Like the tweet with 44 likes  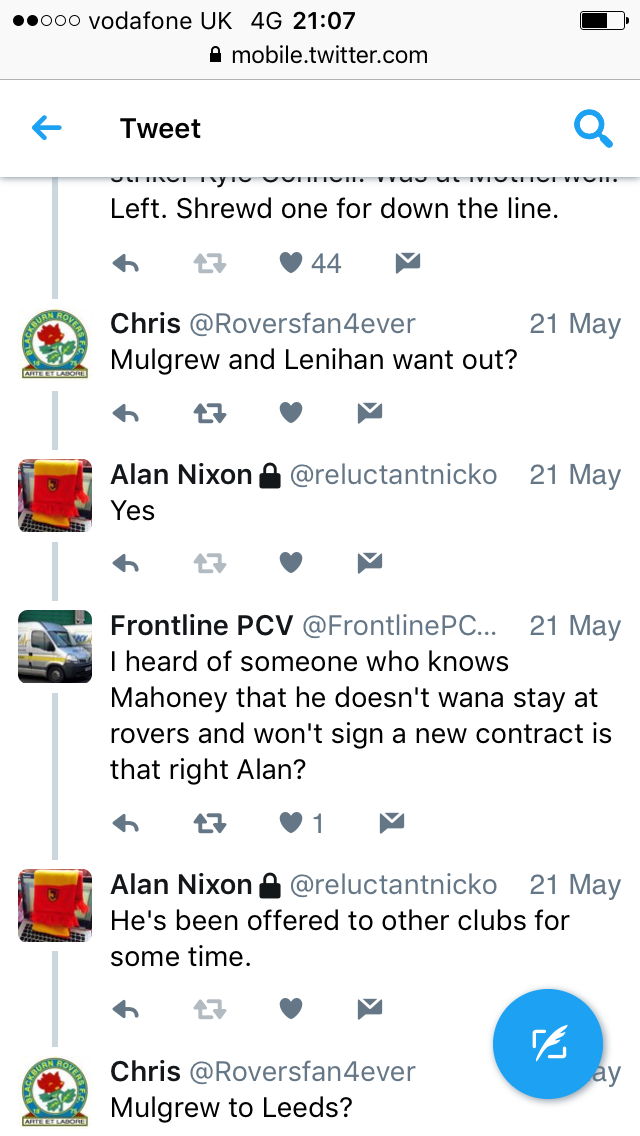pyautogui.click(x=291, y=262)
